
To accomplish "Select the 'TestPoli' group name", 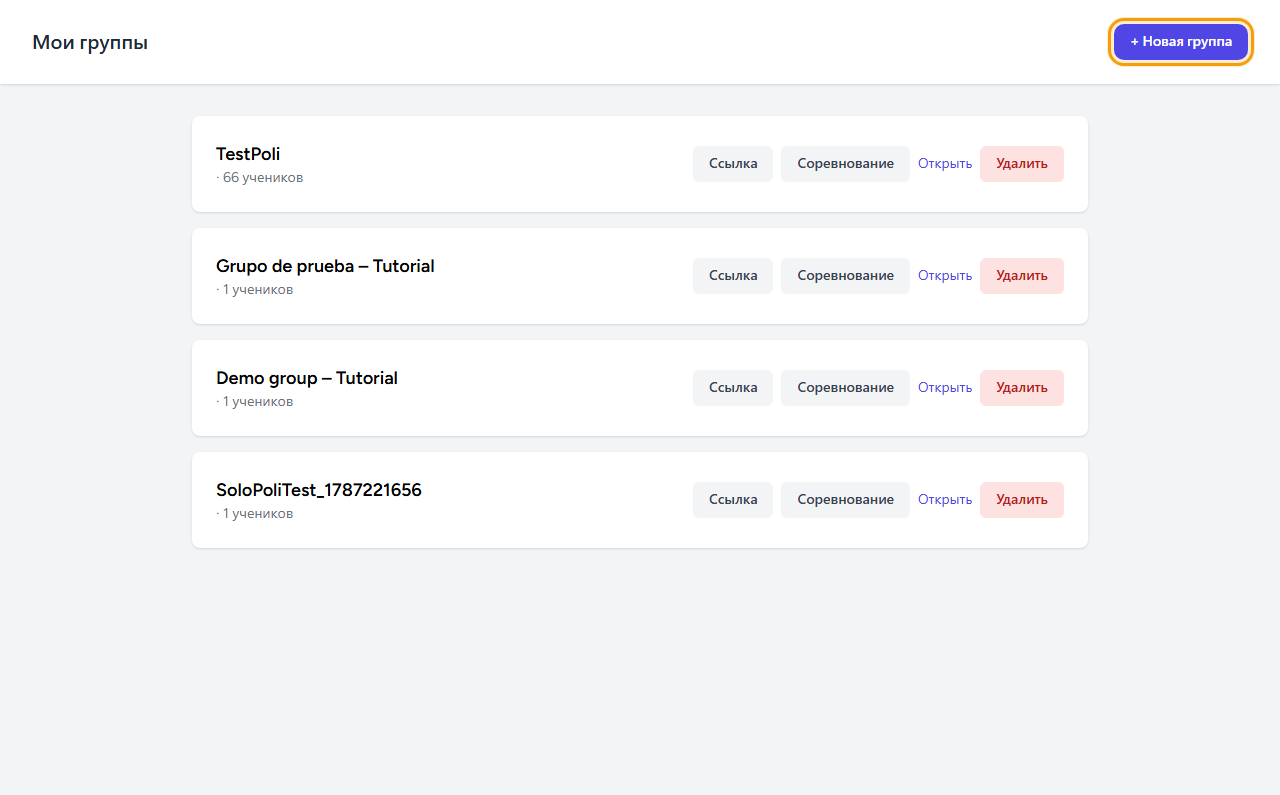I will [248, 154].
